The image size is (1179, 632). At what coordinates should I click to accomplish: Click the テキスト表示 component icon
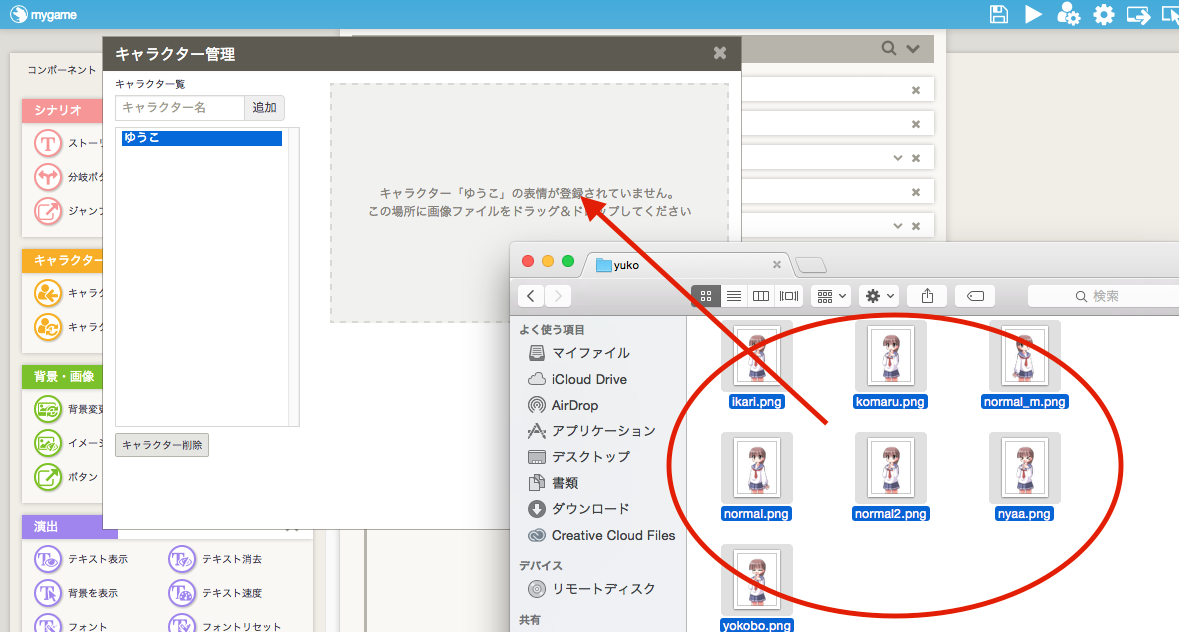click(x=48, y=559)
